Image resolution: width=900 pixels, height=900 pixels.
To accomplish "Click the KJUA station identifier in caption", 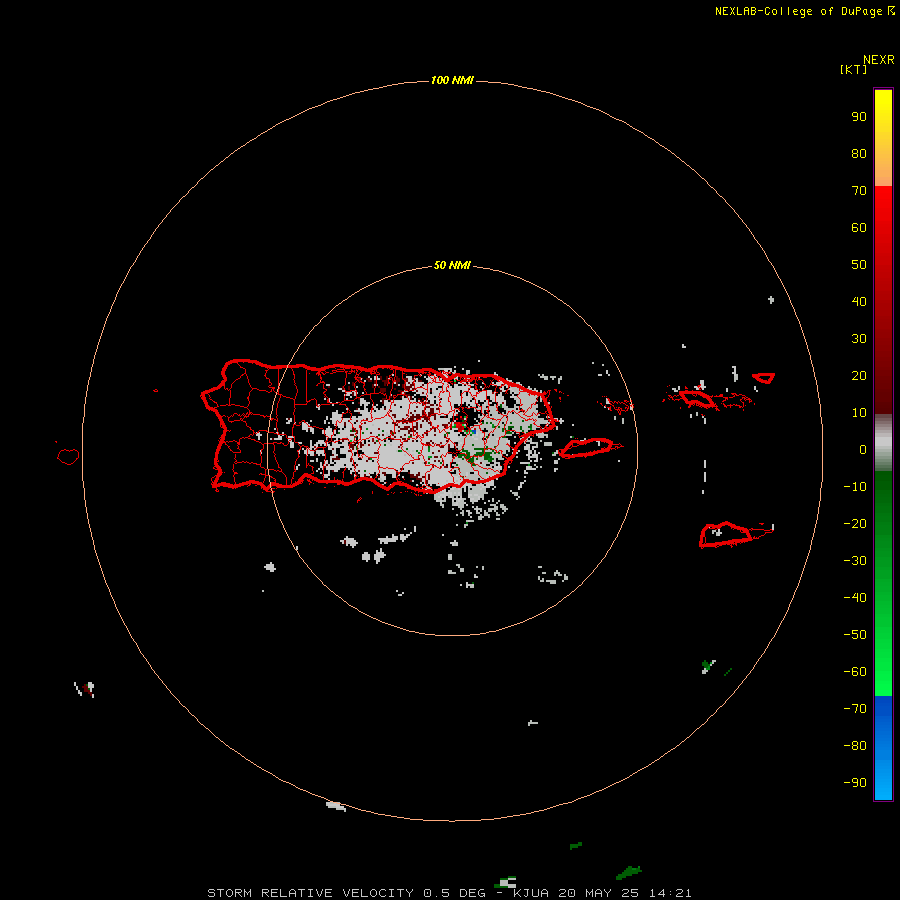I will tap(531, 893).
